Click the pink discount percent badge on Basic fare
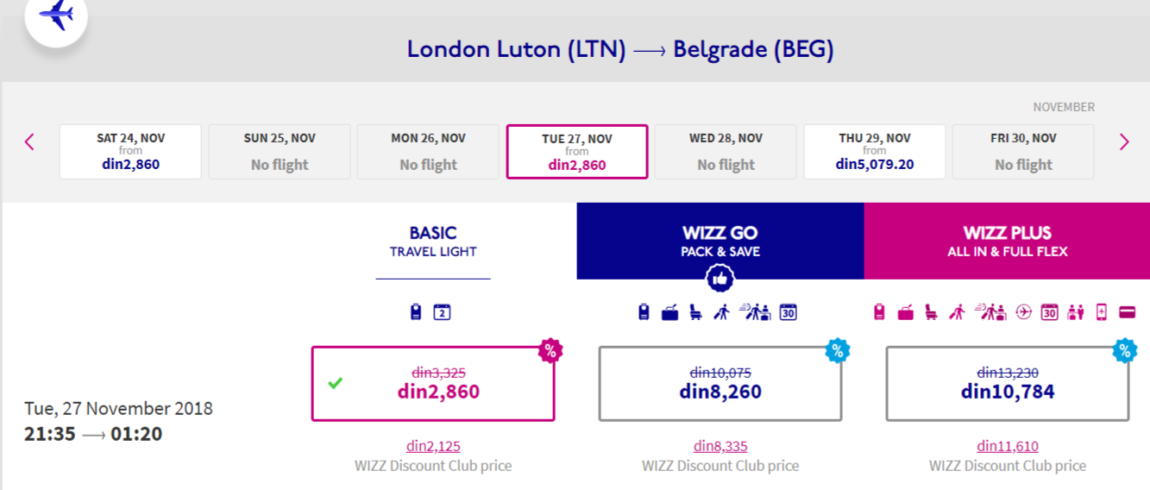1150x490 pixels. pos(549,350)
